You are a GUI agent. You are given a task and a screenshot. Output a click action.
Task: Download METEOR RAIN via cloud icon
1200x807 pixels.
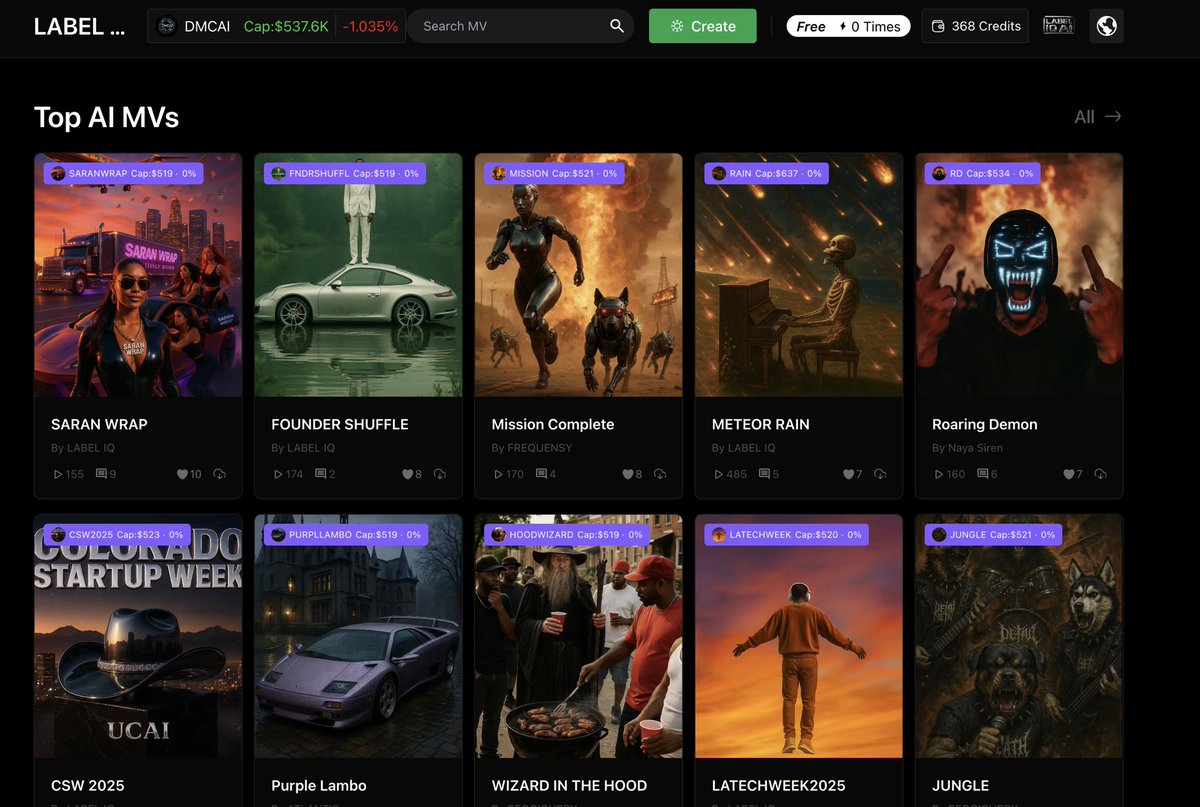pos(880,474)
